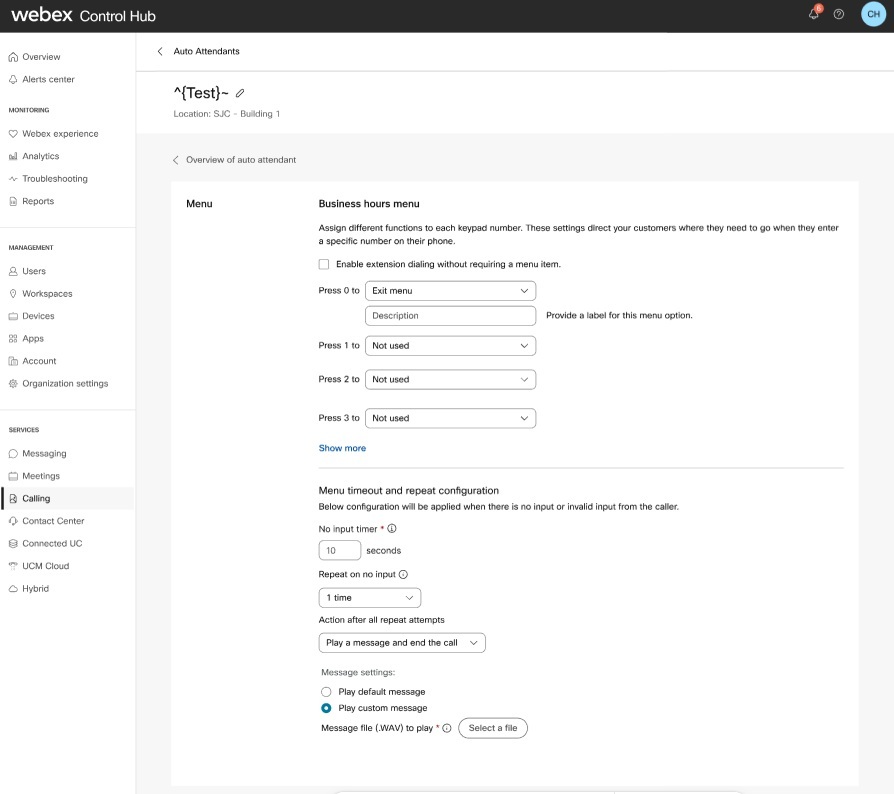Click the Account building icon
The width and height of the screenshot is (894, 794).
tap(13, 361)
